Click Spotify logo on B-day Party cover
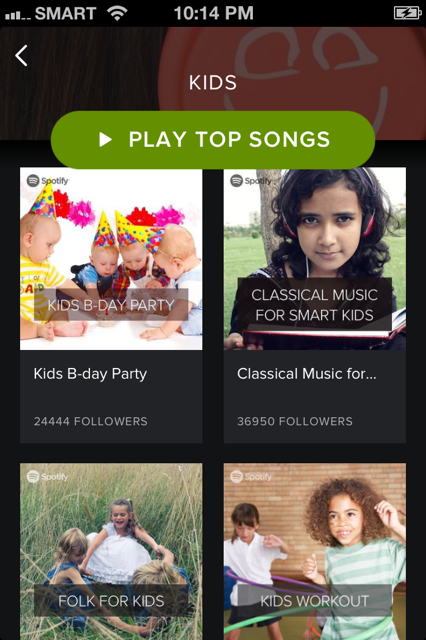This screenshot has height=640, width=426. click(x=48, y=180)
